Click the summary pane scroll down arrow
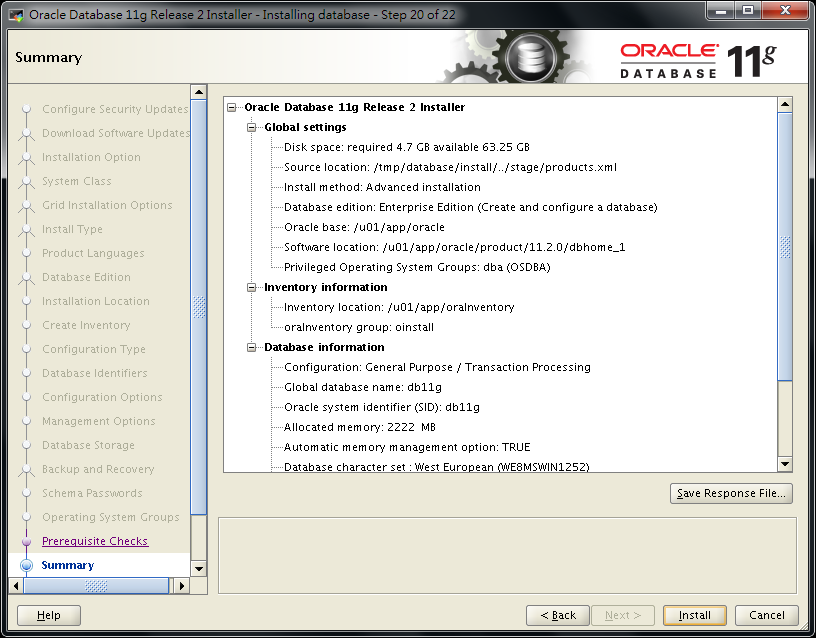816x638 pixels. pyautogui.click(x=785, y=464)
